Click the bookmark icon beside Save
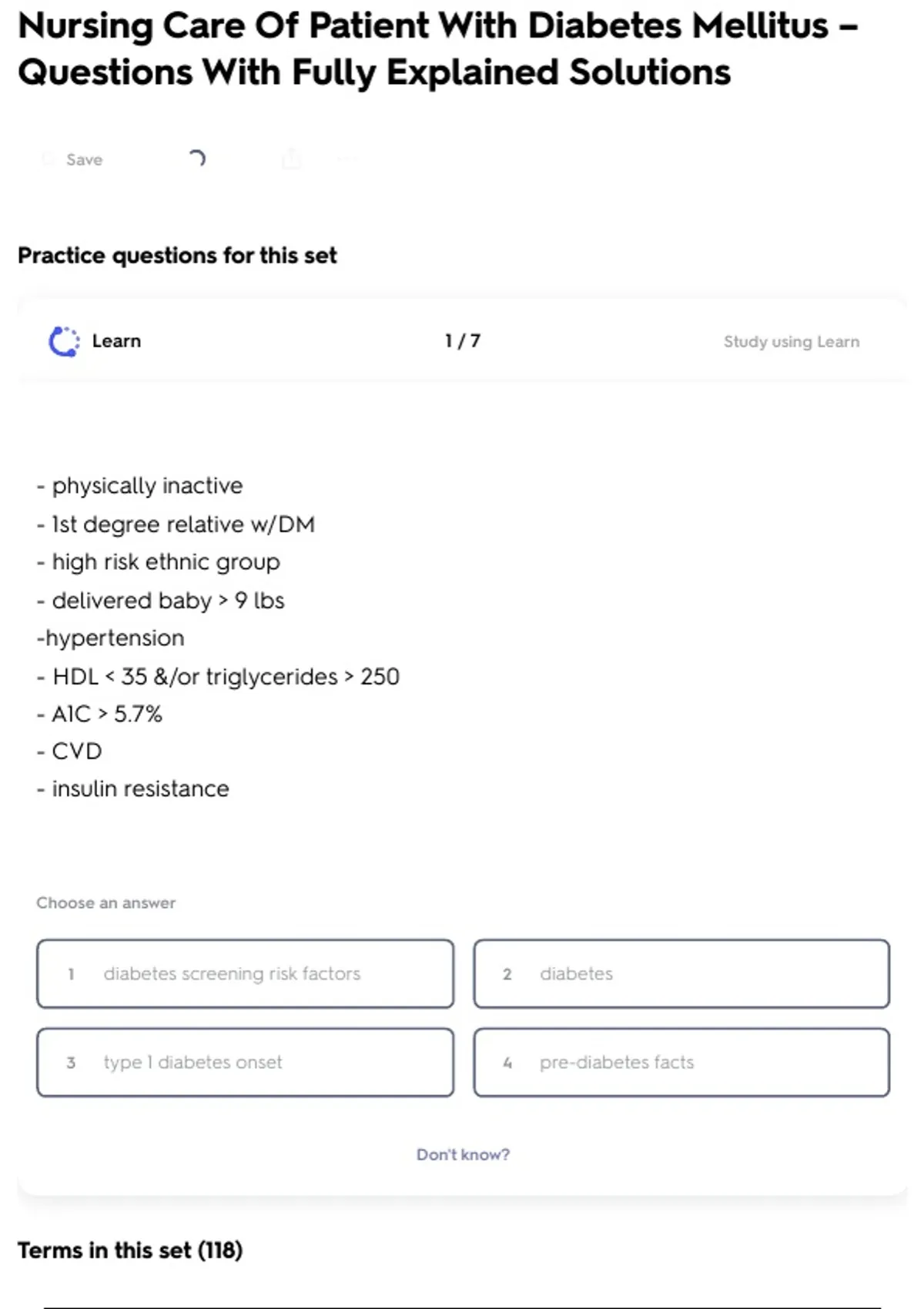 click(49, 159)
